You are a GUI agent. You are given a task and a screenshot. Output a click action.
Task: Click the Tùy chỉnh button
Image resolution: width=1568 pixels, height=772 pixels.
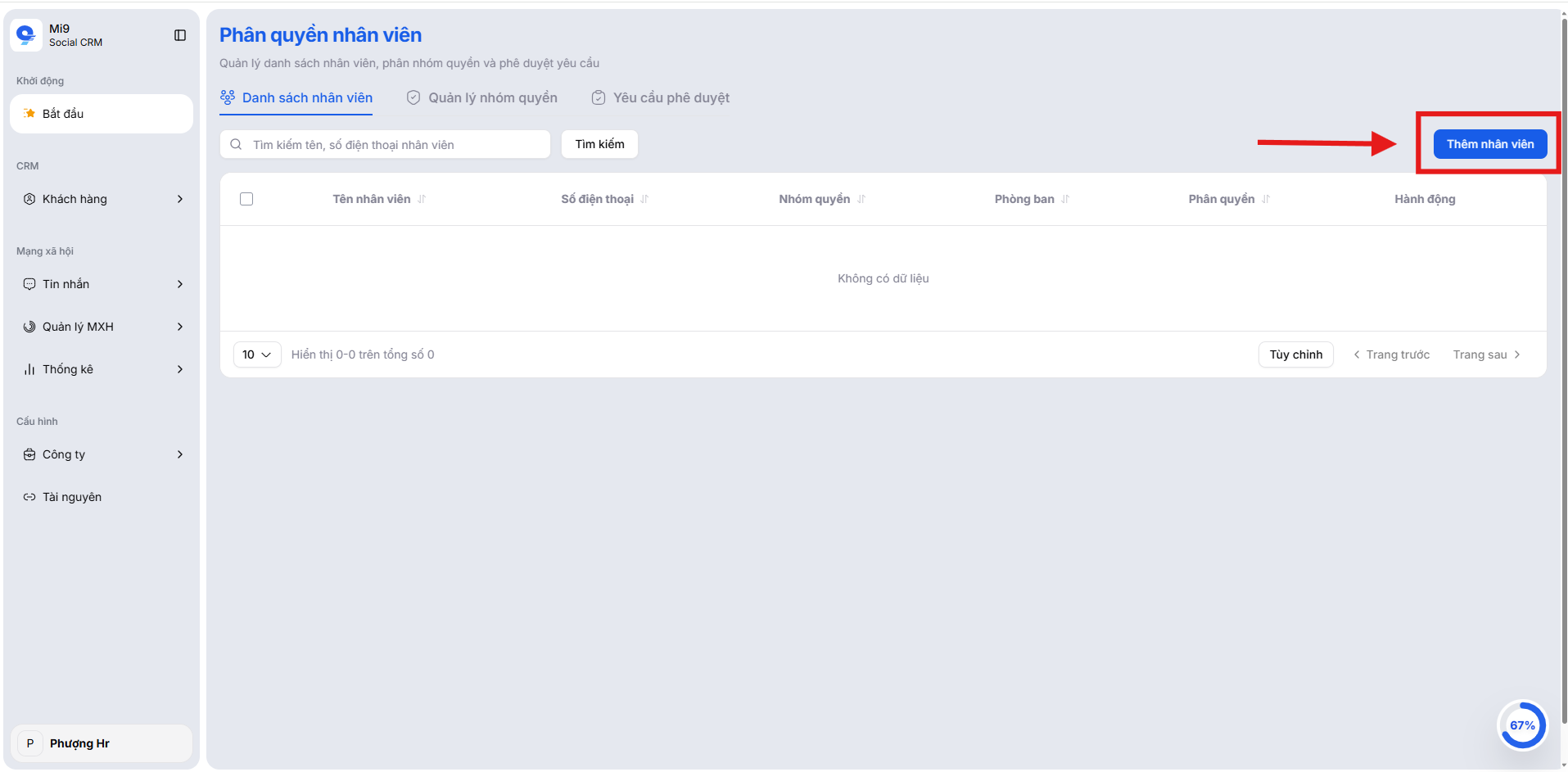1295,354
